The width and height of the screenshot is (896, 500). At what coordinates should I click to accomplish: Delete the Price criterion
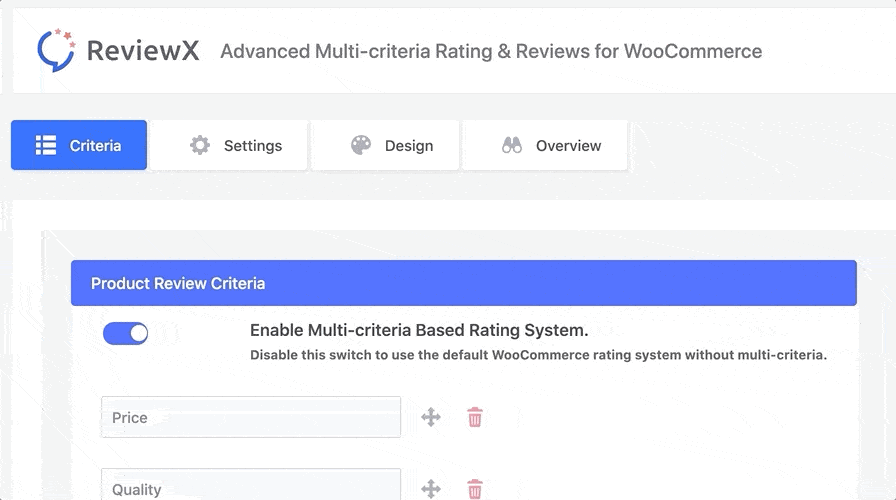pyautogui.click(x=475, y=417)
